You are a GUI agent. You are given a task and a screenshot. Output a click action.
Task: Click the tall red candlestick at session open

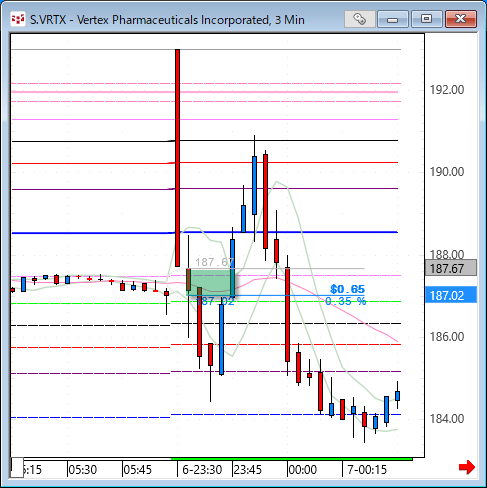point(177,158)
